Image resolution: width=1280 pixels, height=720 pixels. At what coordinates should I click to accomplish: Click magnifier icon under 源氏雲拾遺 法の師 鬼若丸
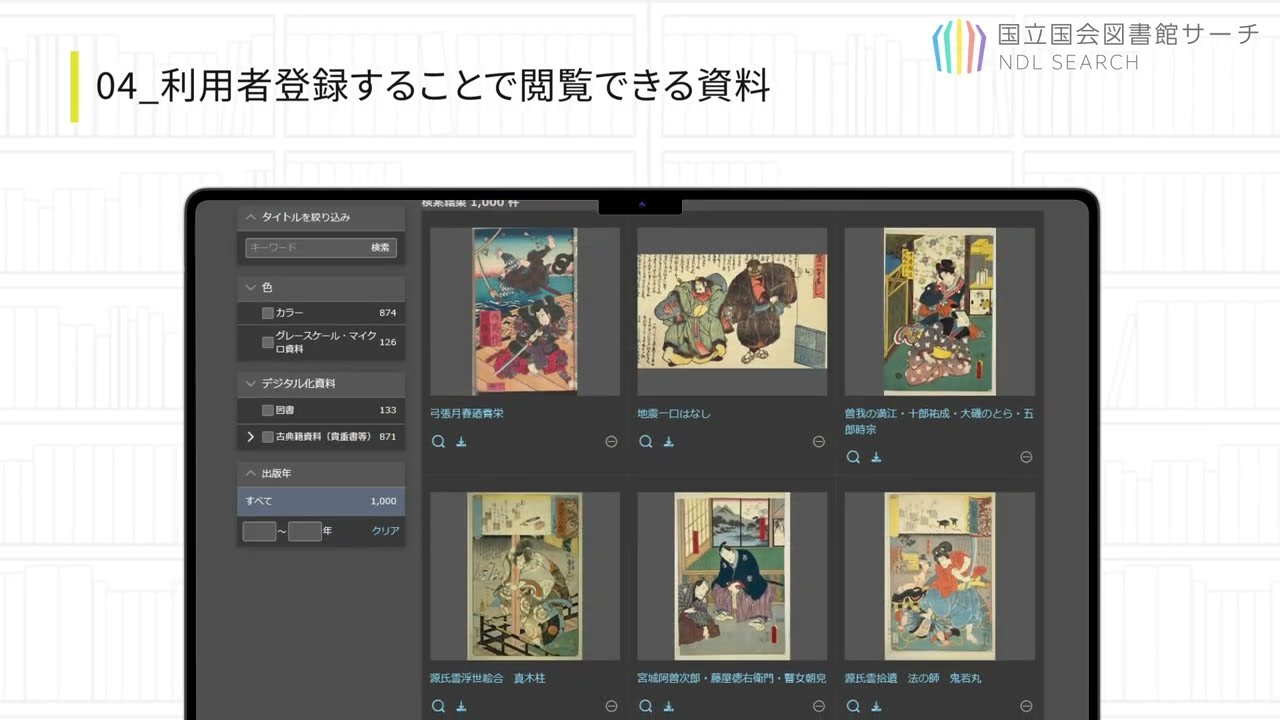click(x=853, y=706)
